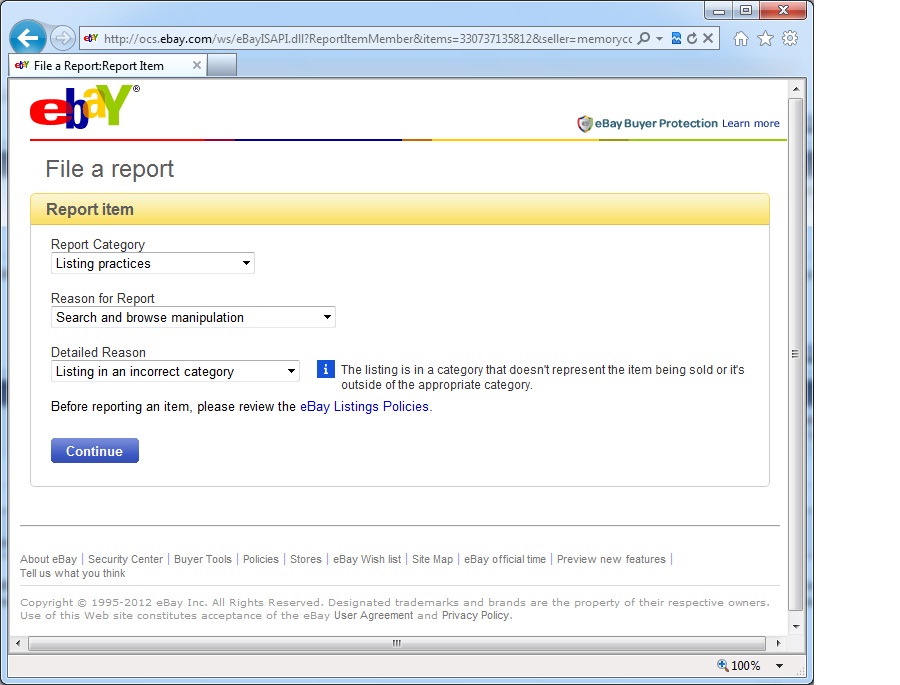Open the Policies footer link
The image size is (900, 685).
pos(261,559)
